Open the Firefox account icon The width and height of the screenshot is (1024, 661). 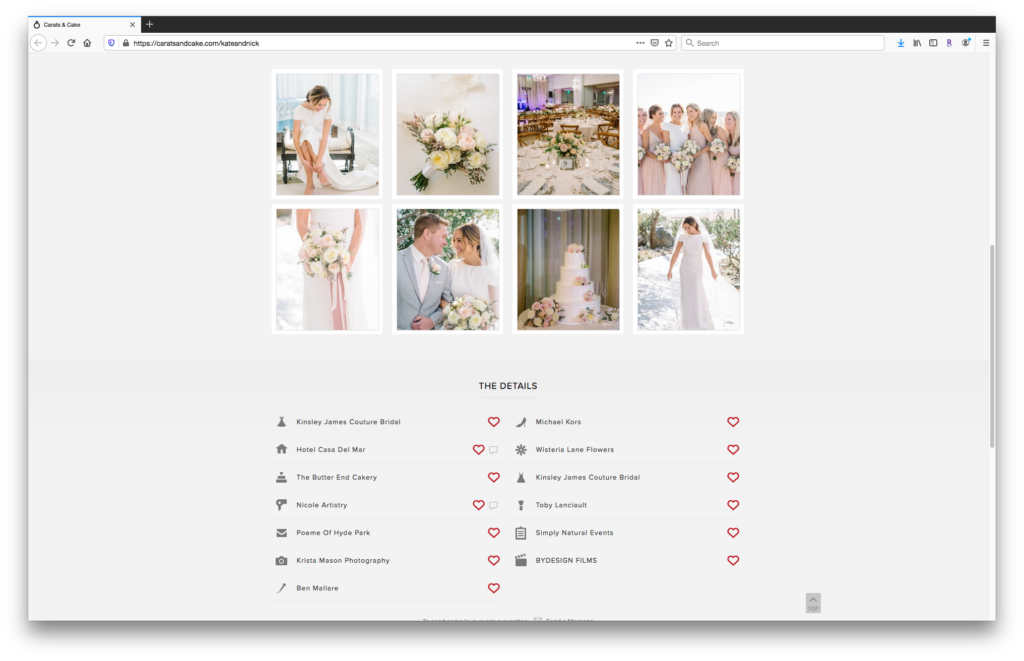point(966,43)
